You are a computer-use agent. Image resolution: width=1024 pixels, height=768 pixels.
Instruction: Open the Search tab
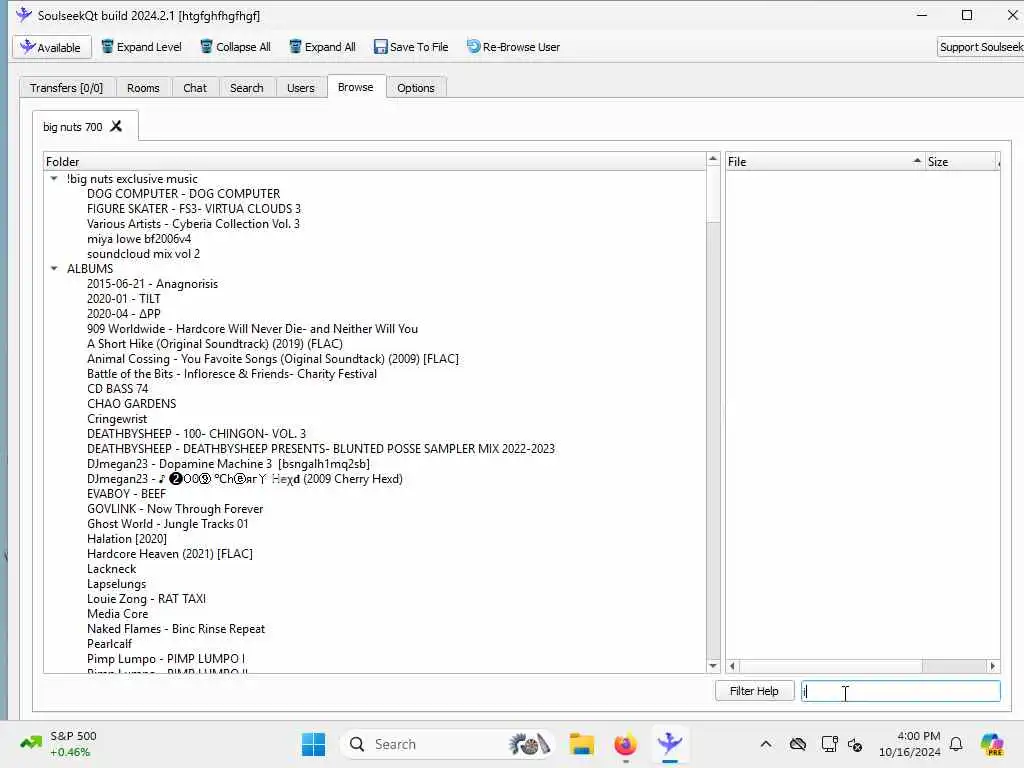click(247, 88)
